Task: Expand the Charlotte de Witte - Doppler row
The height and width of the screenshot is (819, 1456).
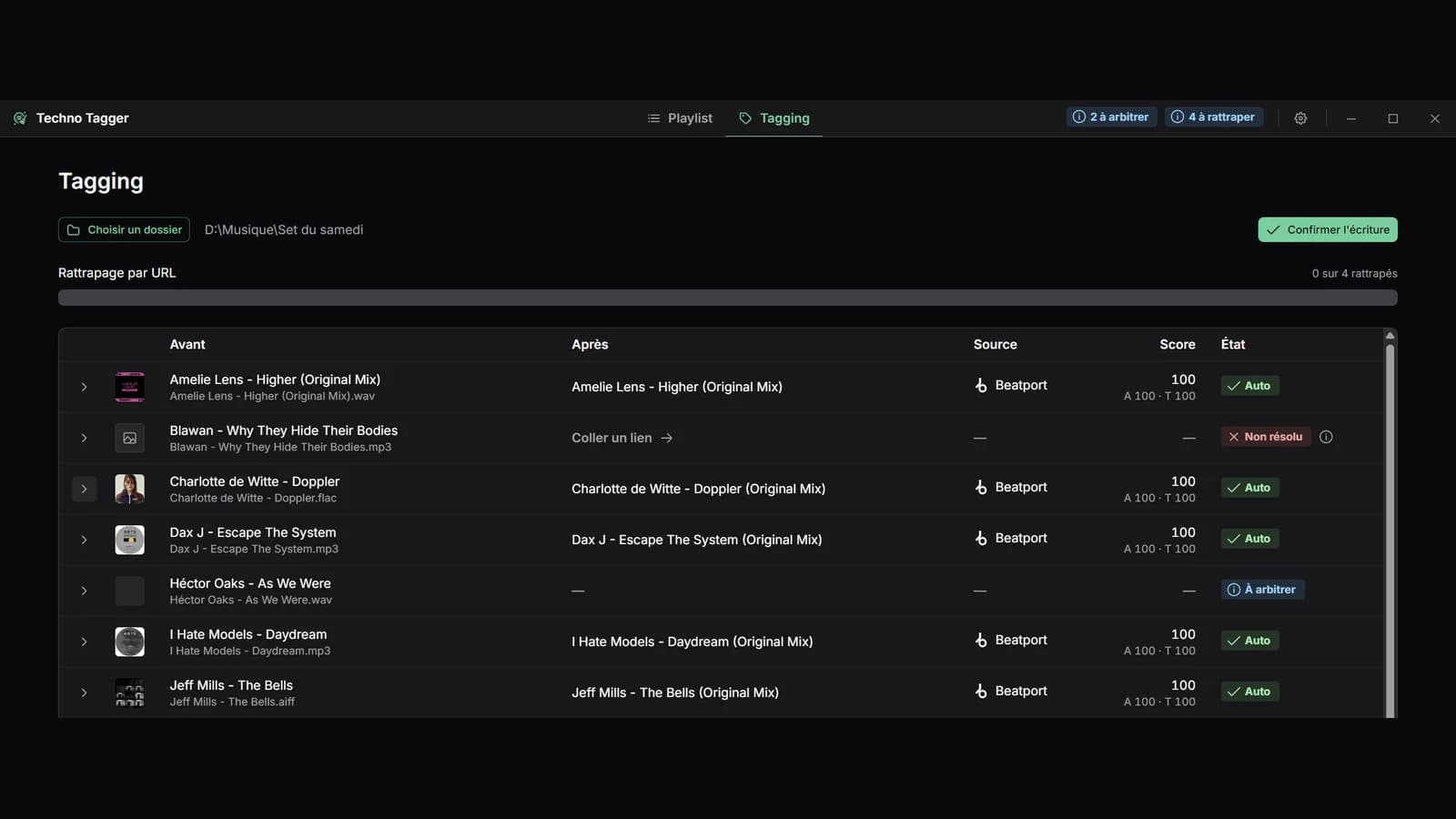Action: pyautogui.click(x=84, y=489)
